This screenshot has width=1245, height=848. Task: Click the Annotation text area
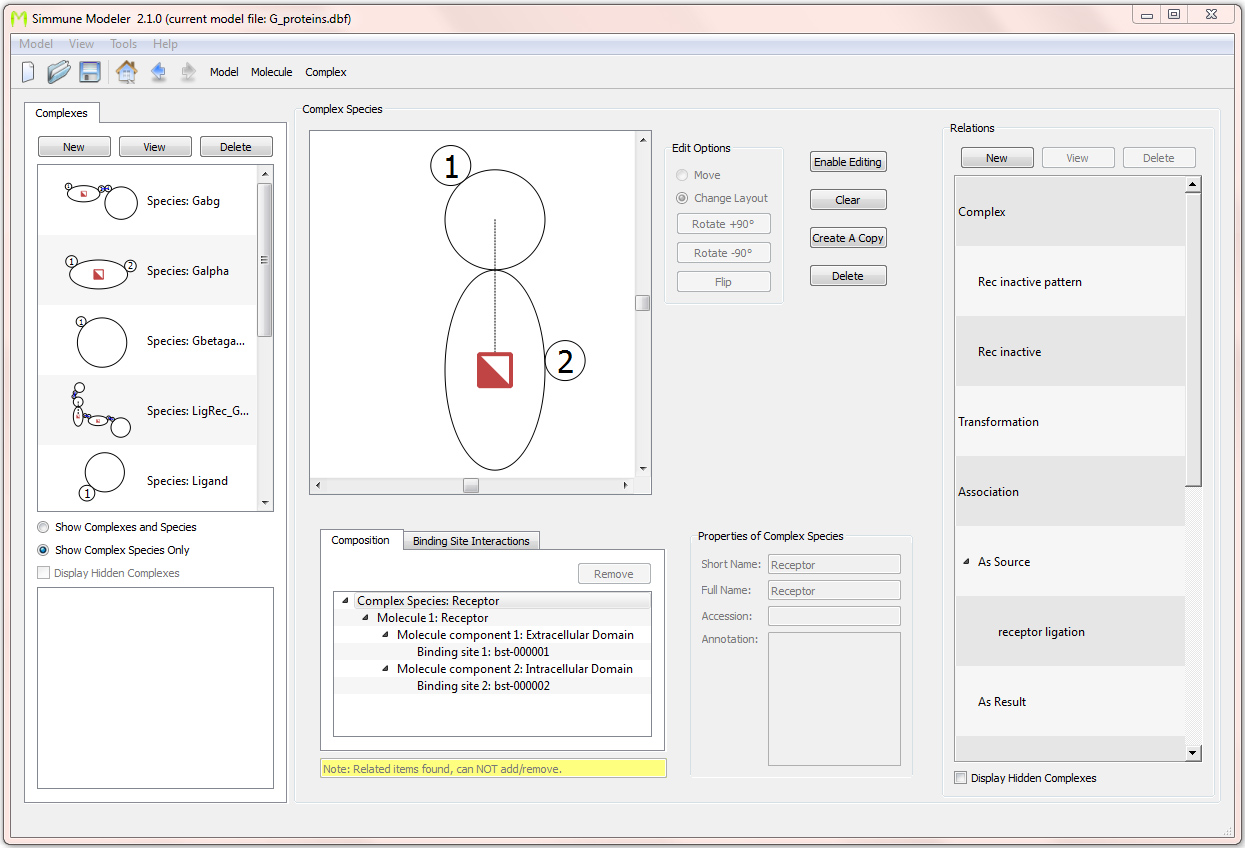834,699
